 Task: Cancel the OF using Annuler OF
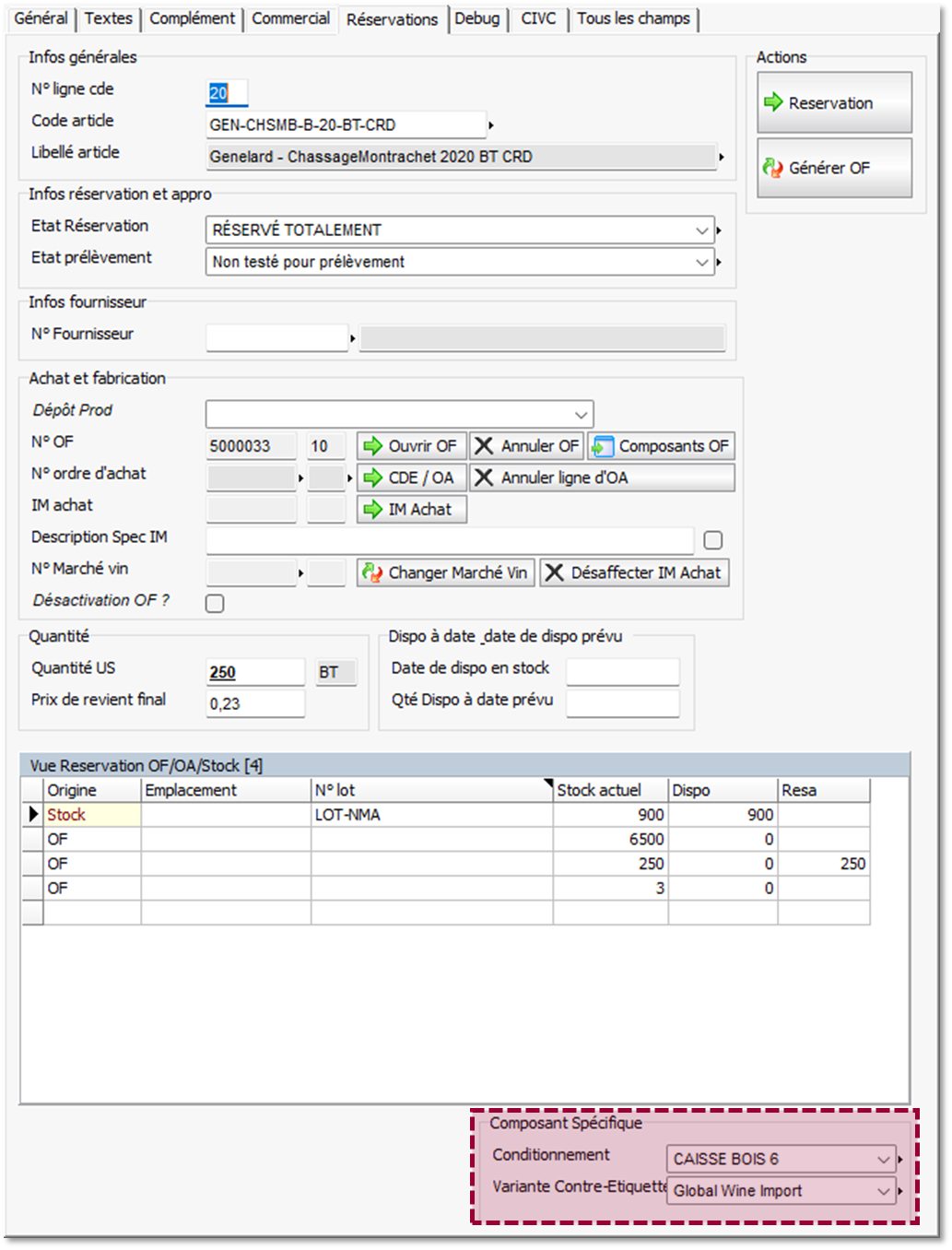pyautogui.click(x=527, y=446)
